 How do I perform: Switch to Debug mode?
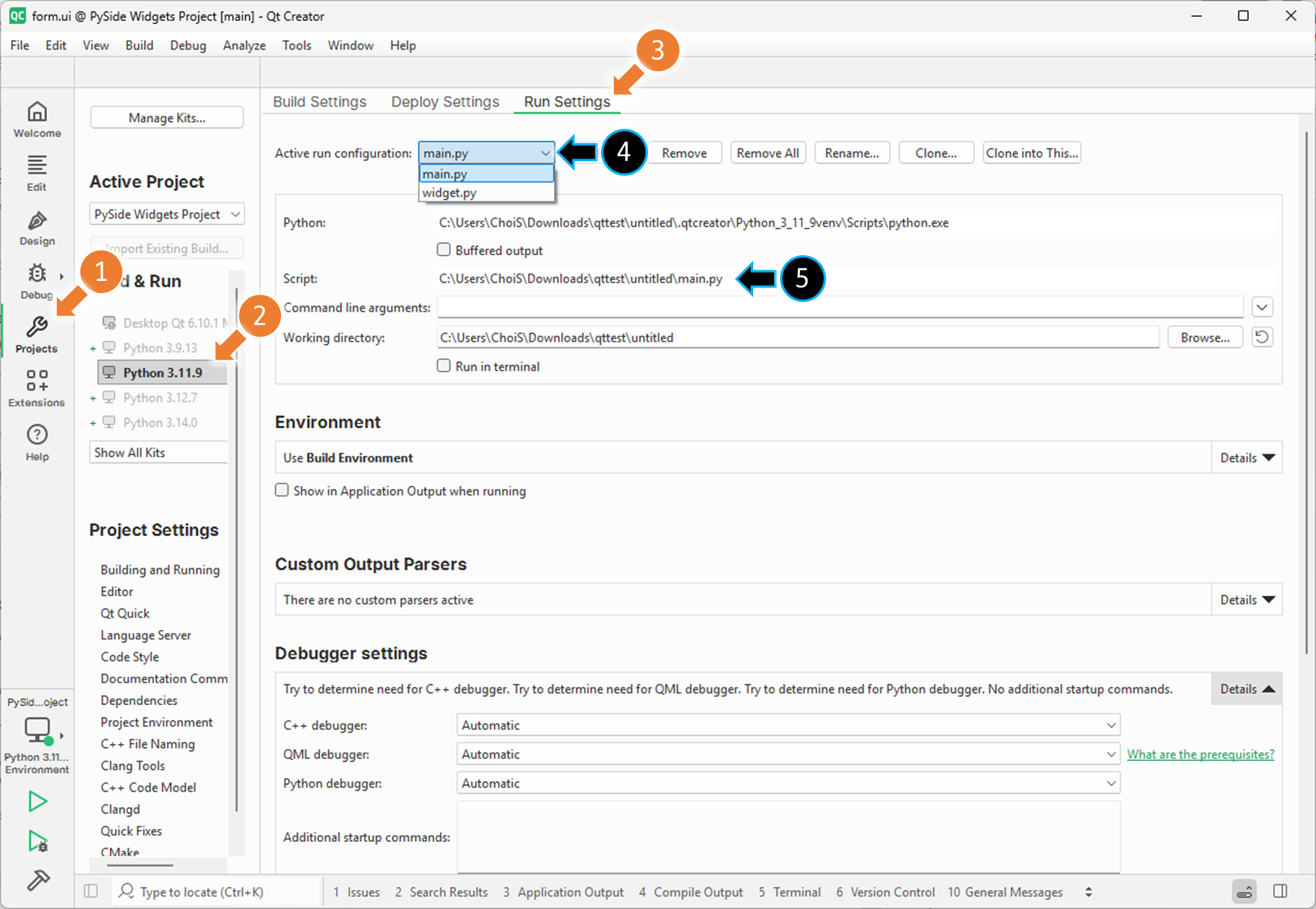click(x=37, y=281)
